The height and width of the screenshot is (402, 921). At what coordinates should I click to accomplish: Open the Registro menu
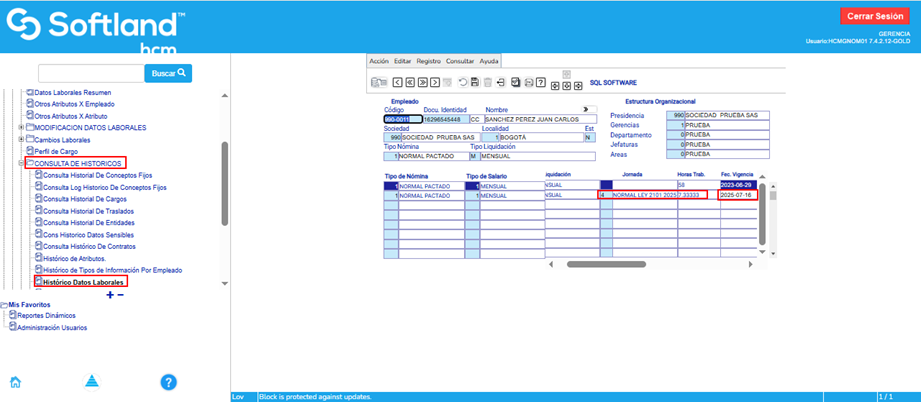click(x=428, y=61)
